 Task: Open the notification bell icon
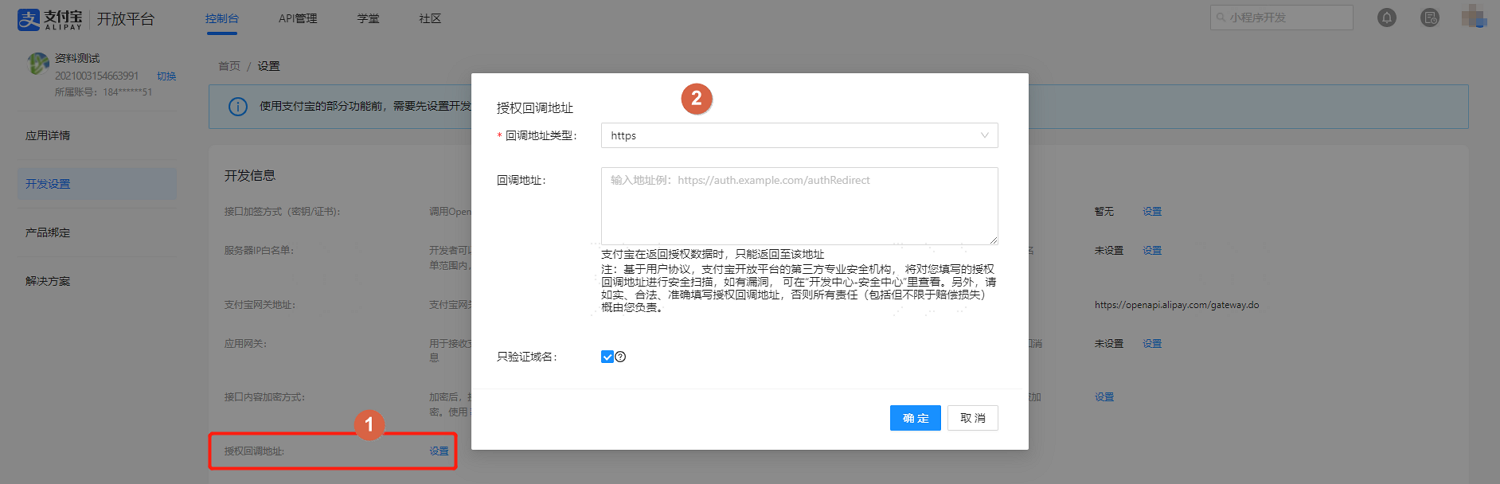1387,18
